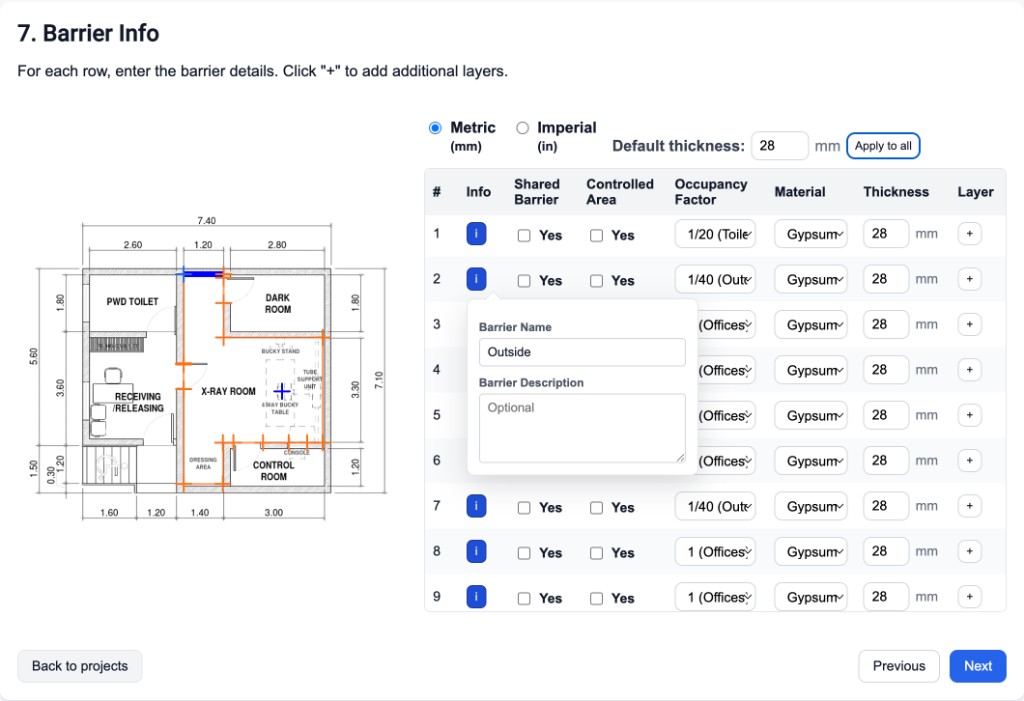Edit thickness value in row 6

pyautogui.click(x=886, y=461)
